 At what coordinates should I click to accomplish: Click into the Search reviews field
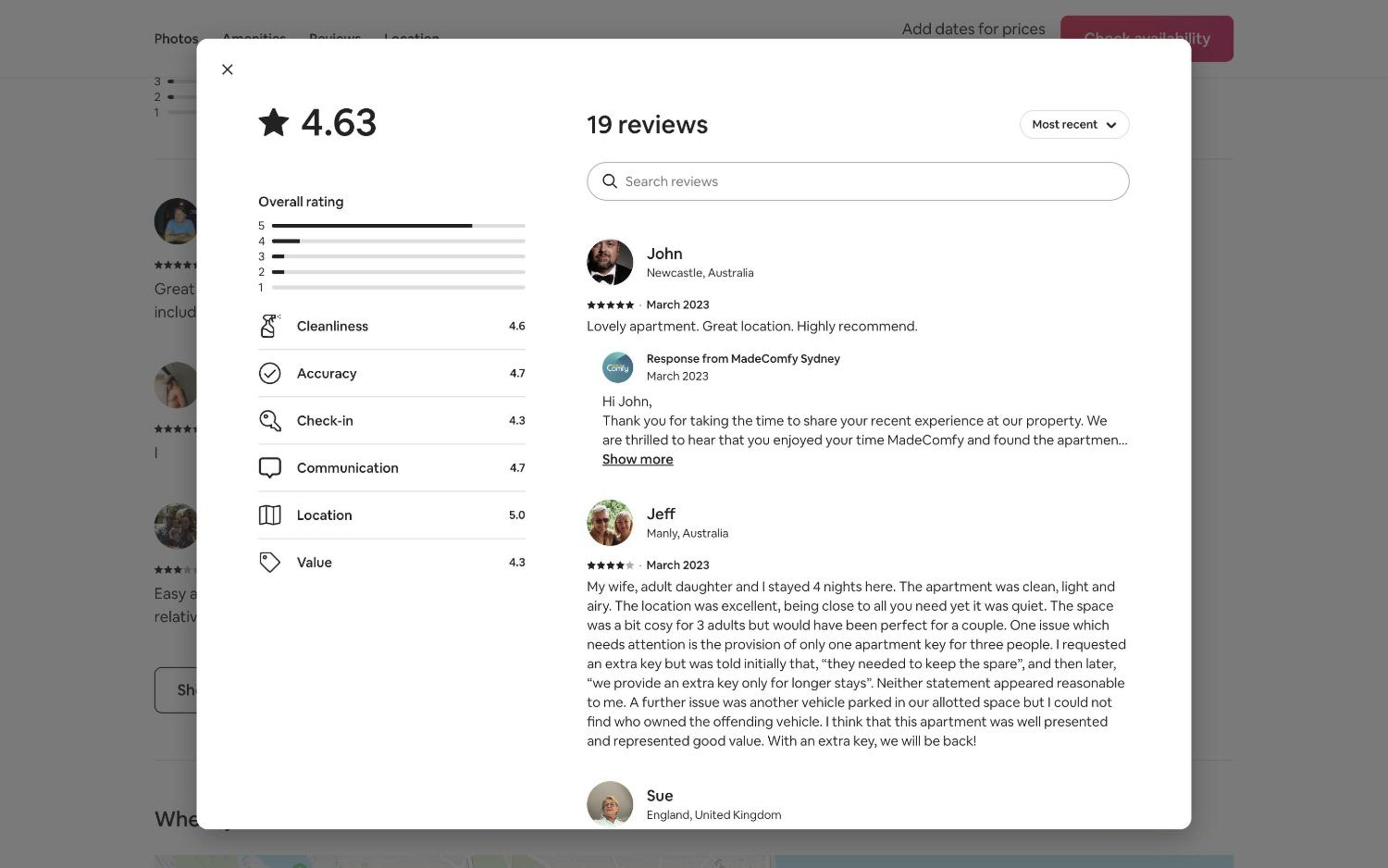[x=857, y=181]
